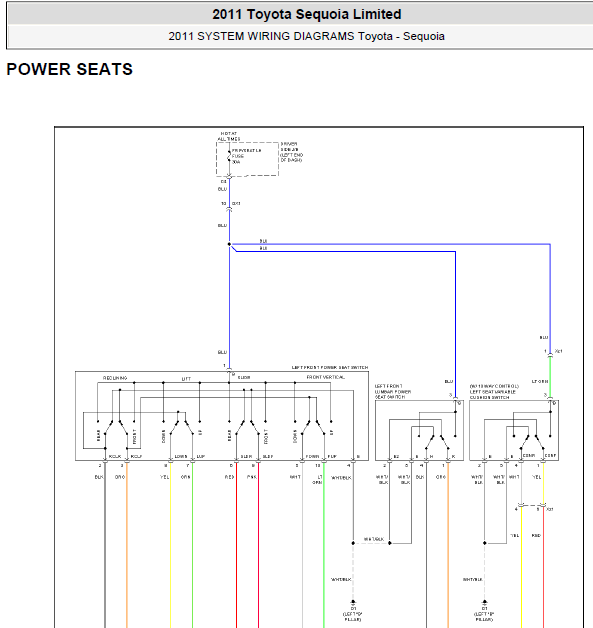This screenshot has width=593, height=628.
Task: Click the "BLK" wire label at pin 2
Action: tap(99, 477)
